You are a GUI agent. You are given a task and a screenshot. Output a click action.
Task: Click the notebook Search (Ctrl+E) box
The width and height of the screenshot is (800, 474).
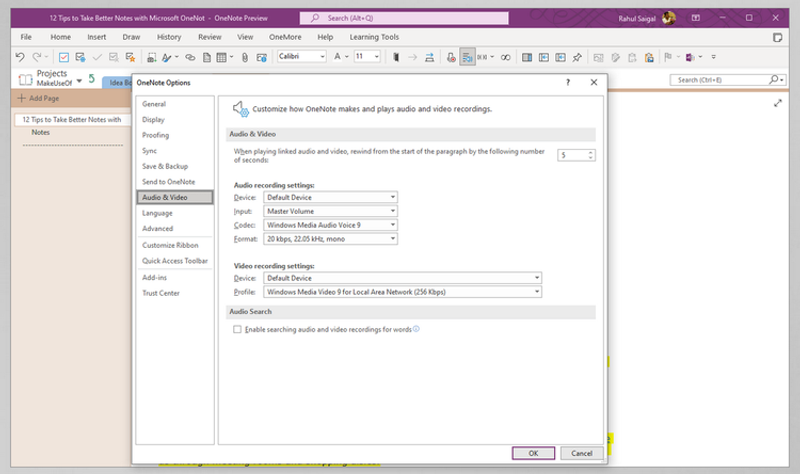point(728,80)
